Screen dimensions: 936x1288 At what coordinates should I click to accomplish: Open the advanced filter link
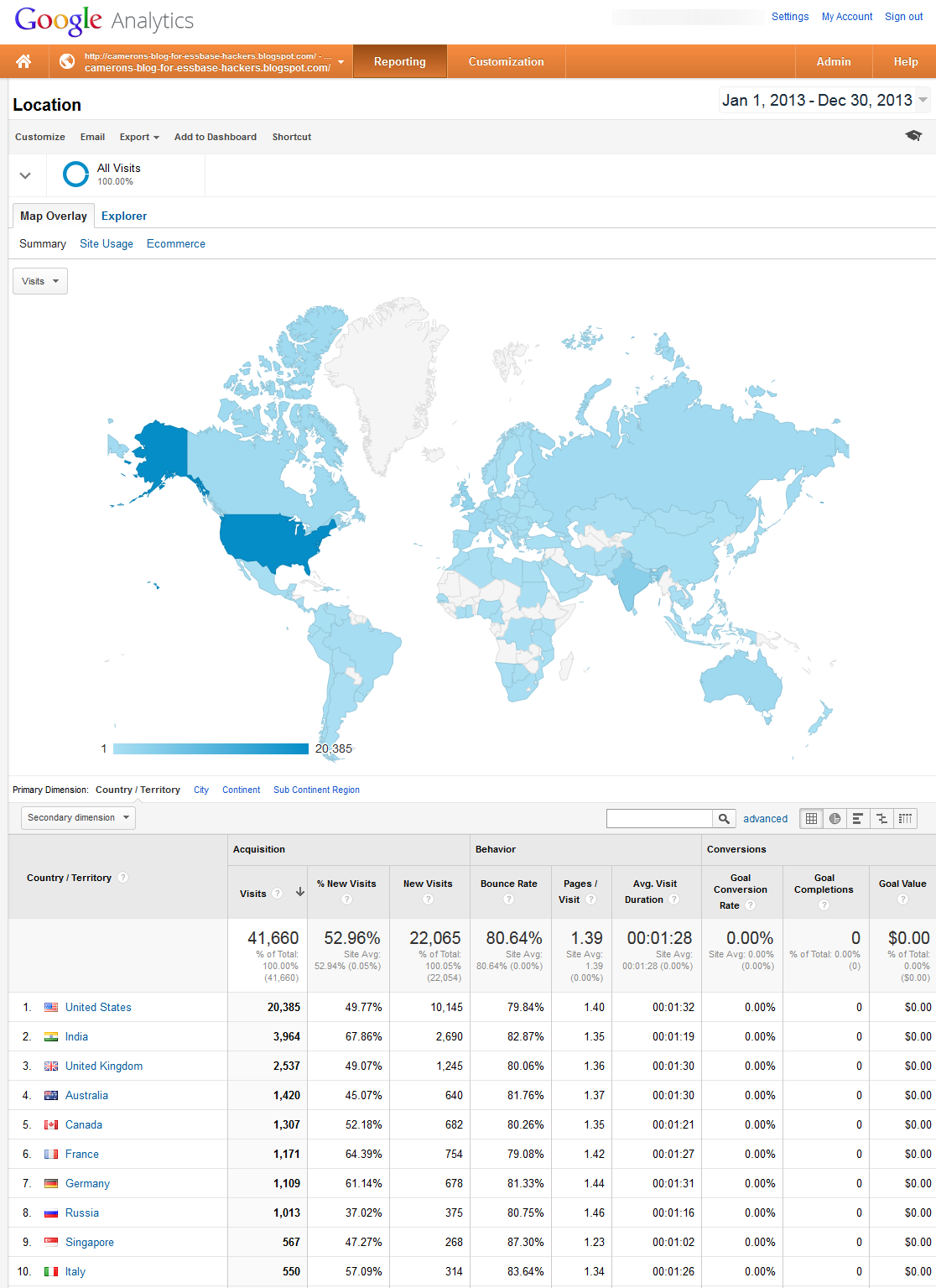(766, 819)
